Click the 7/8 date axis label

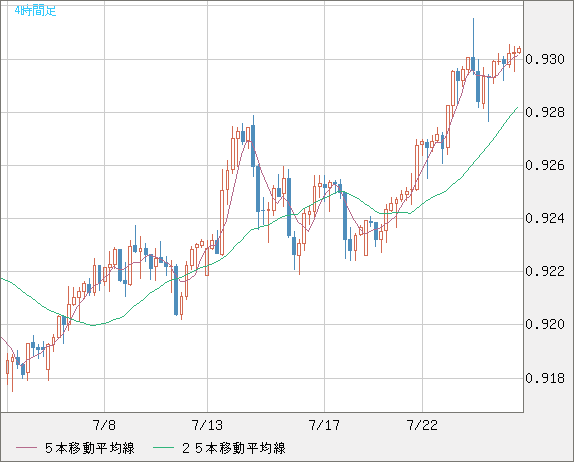(x=104, y=425)
